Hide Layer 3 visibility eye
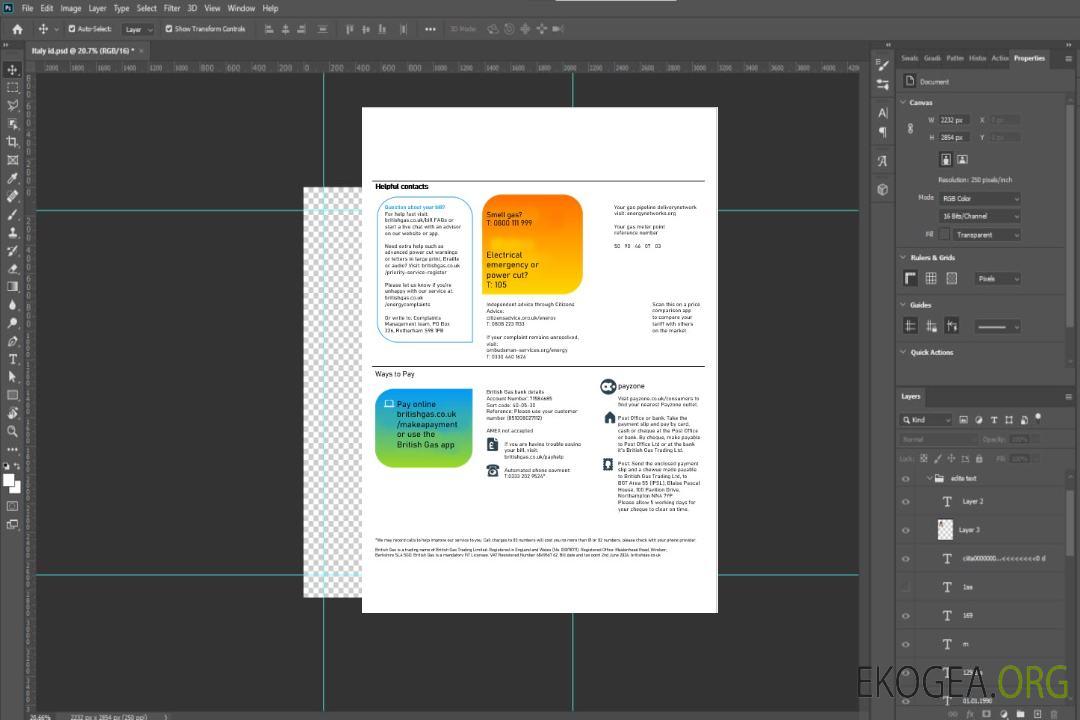The image size is (1080, 720). coord(906,531)
